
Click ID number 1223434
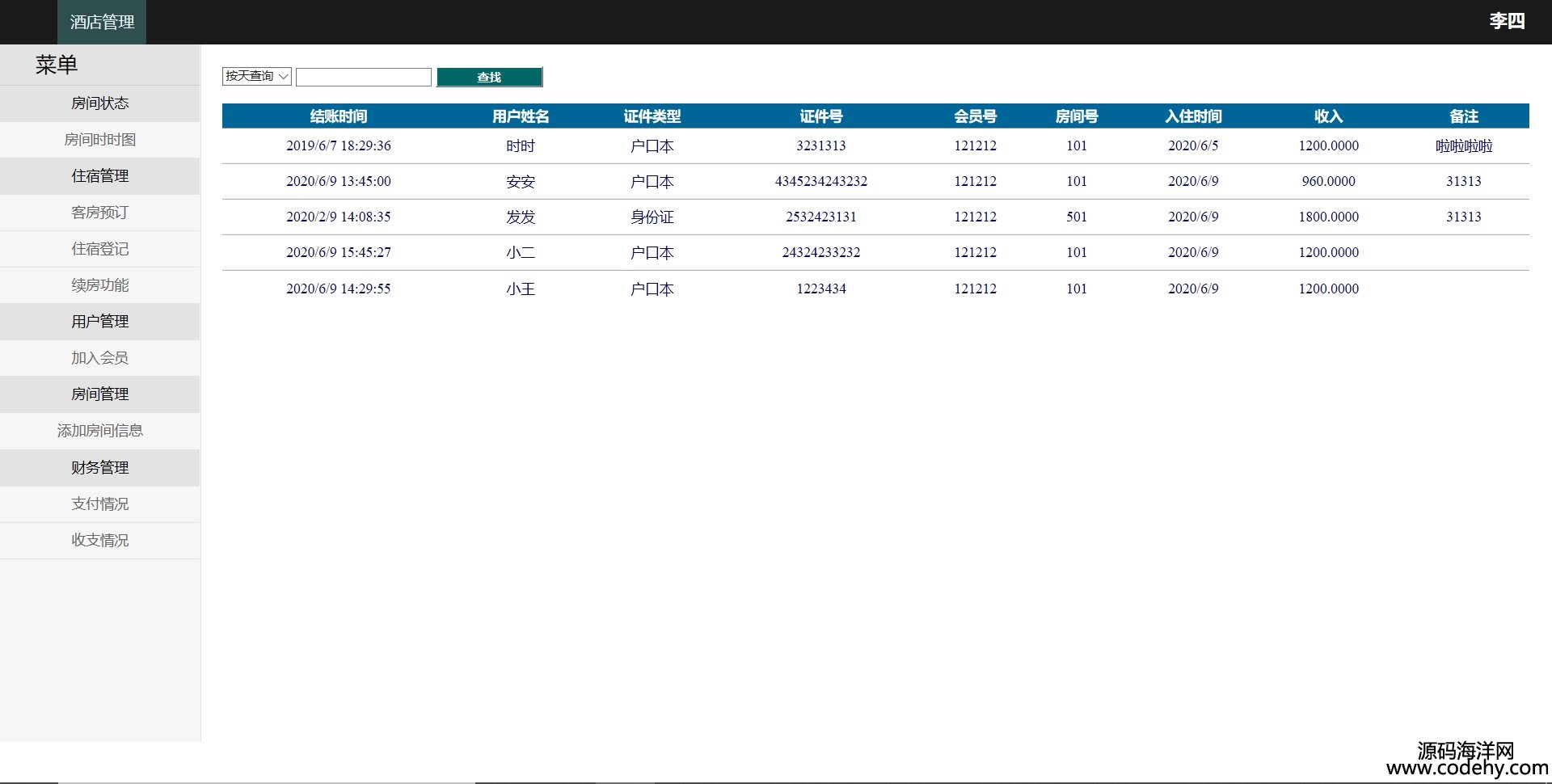point(821,289)
